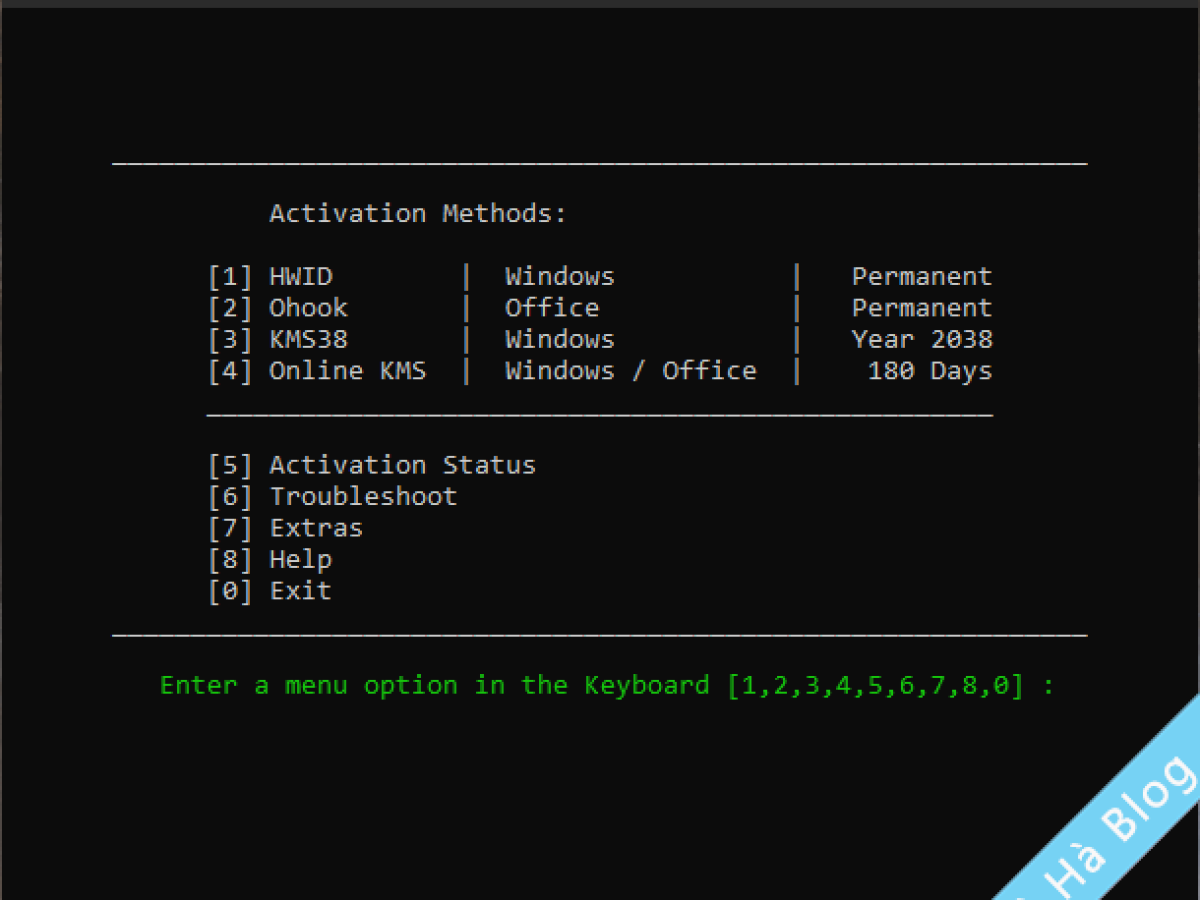Click the green "Enter a menu option" prompt
This screenshot has width=1200, height=900.
coord(606,686)
